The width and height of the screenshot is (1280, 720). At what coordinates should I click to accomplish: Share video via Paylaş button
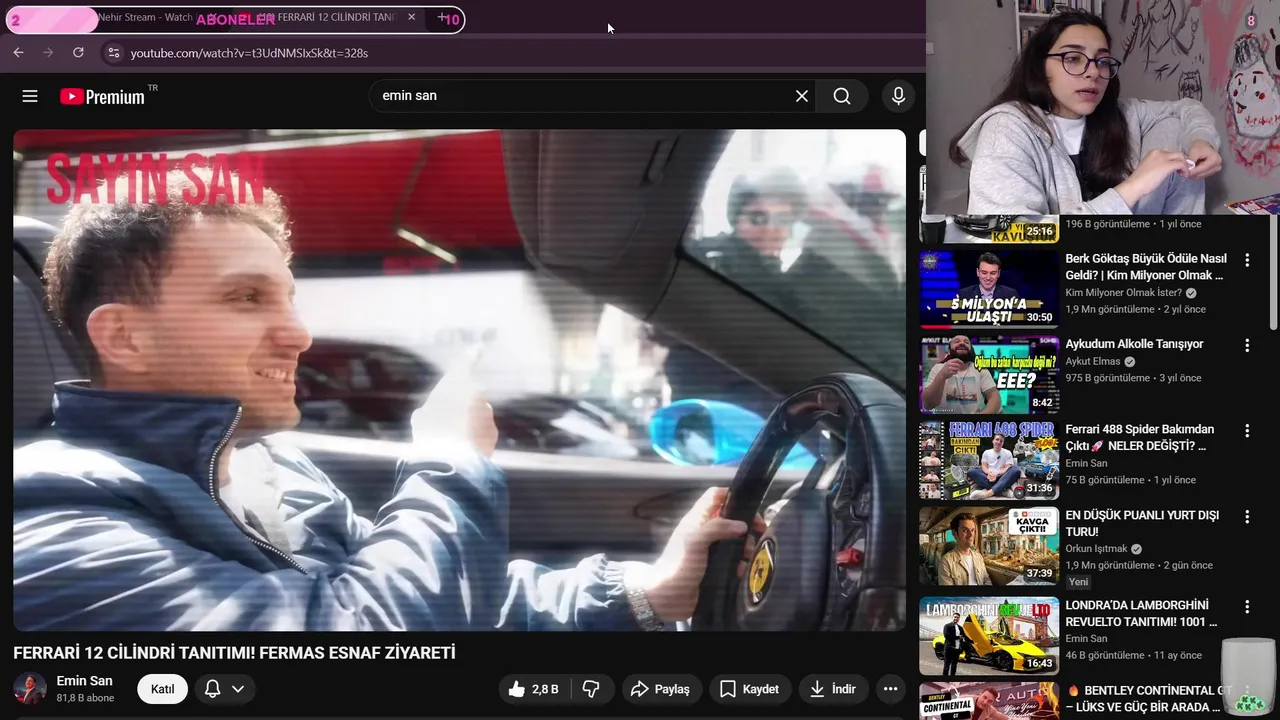click(660, 689)
